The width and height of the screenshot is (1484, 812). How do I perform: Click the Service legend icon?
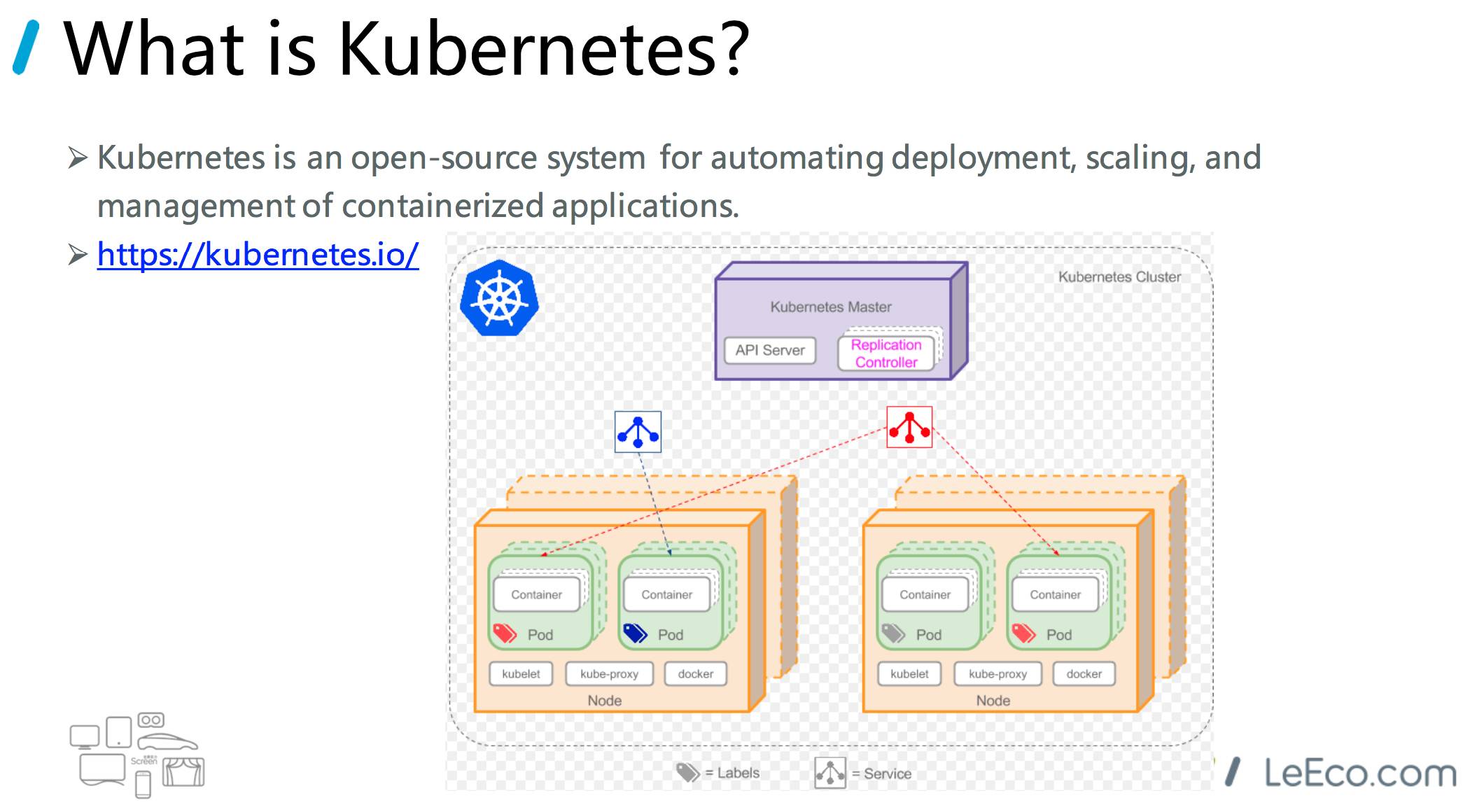click(830, 773)
